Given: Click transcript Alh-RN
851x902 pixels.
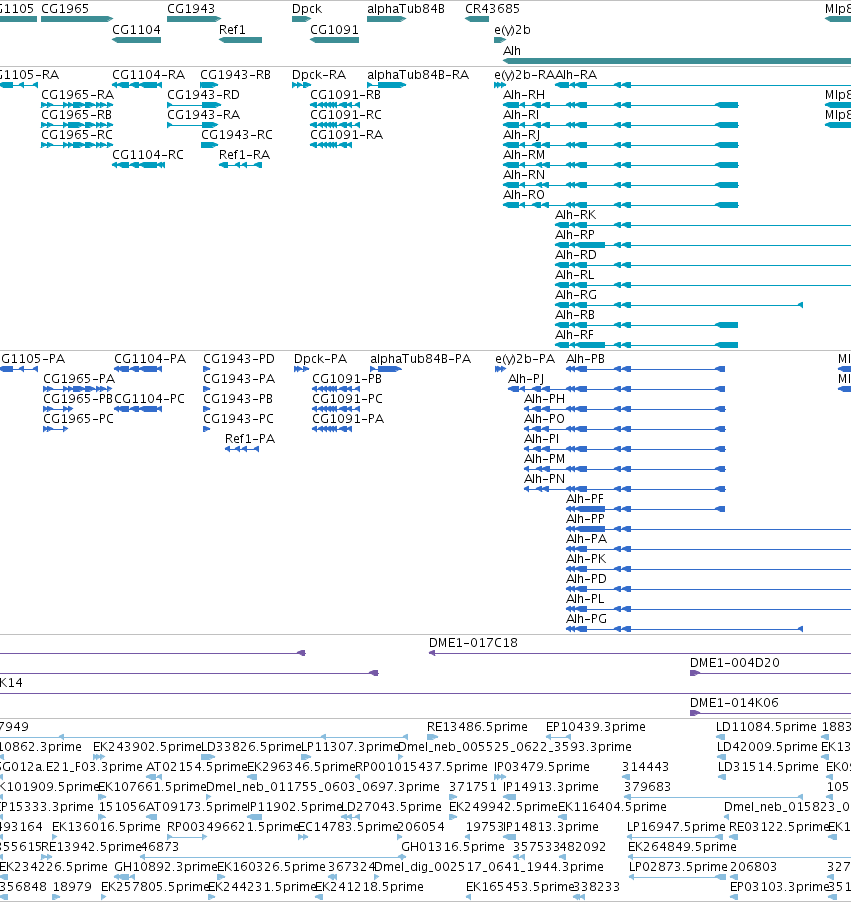Looking at the screenshot, I should (620, 185).
